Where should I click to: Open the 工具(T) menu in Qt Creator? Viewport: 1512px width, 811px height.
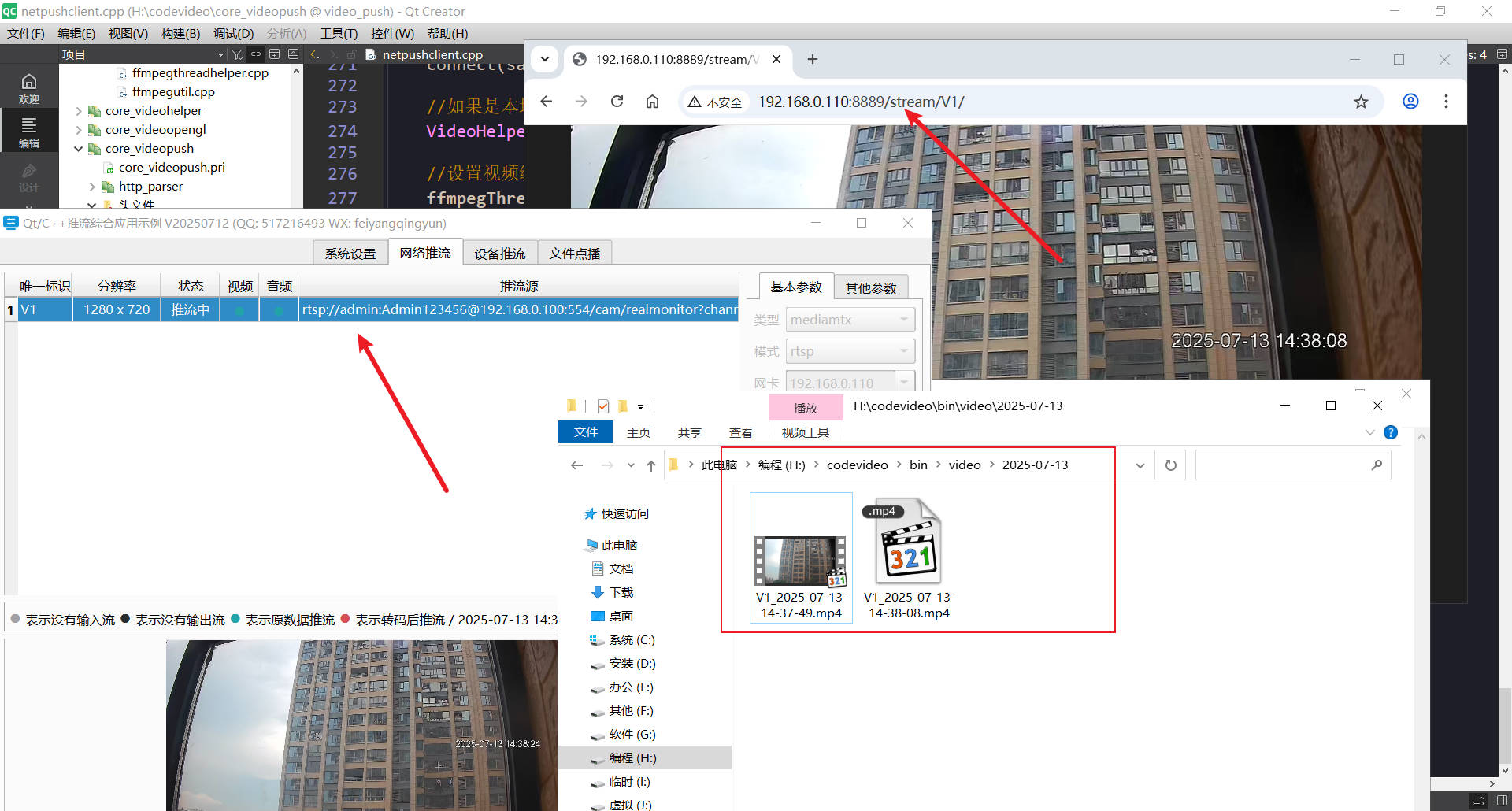(339, 33)
